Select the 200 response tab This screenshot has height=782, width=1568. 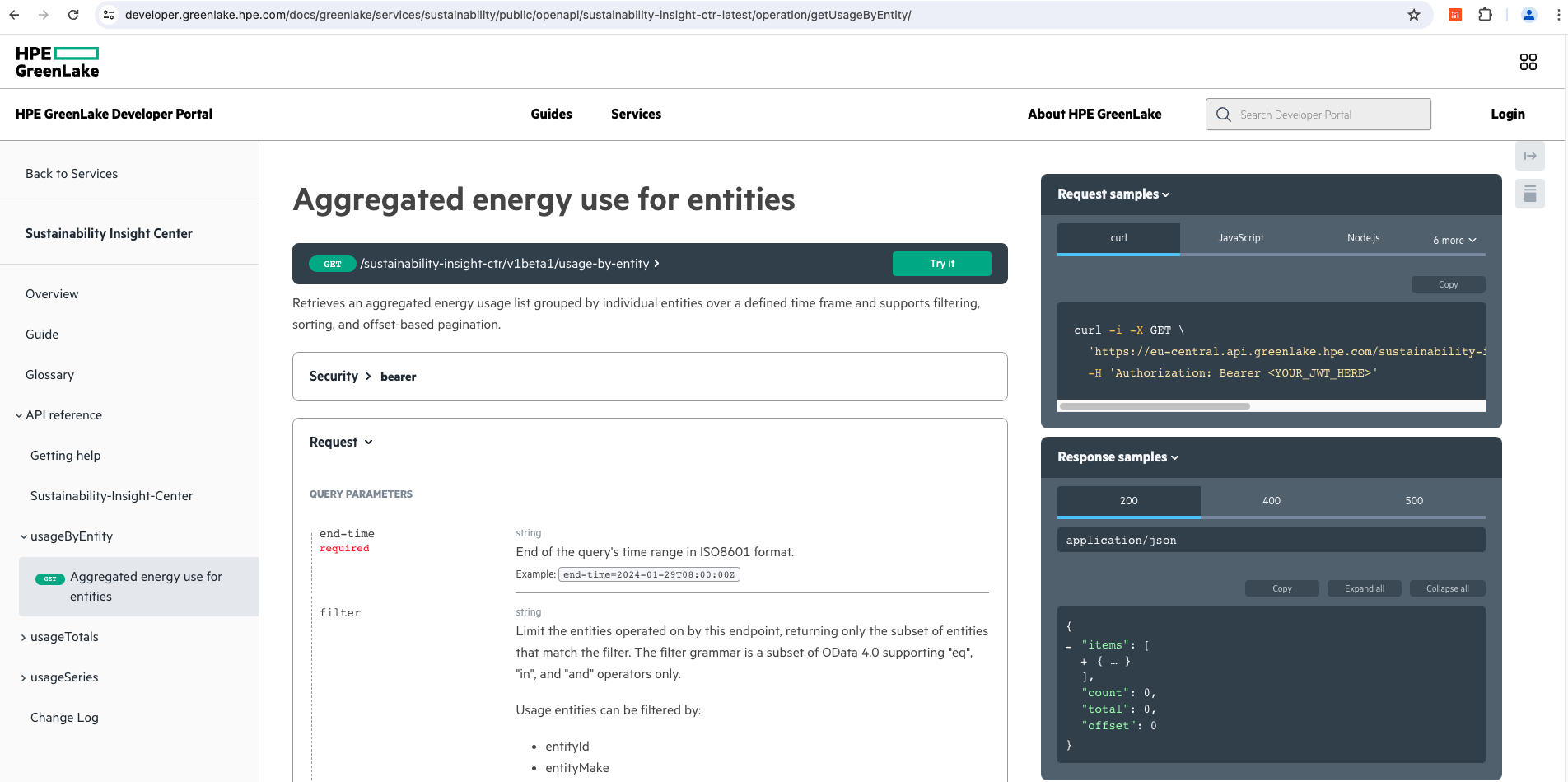point(1129,501)
